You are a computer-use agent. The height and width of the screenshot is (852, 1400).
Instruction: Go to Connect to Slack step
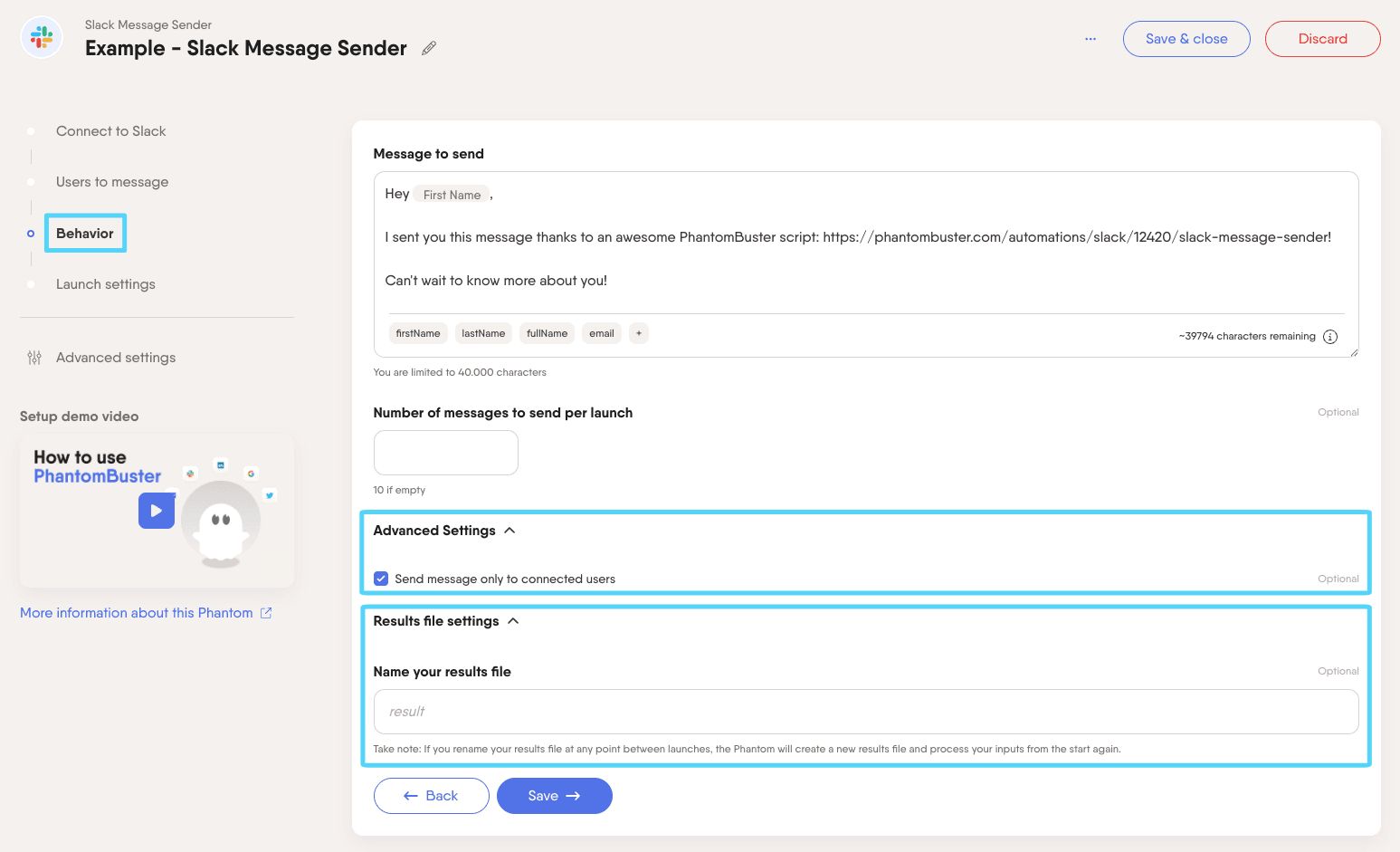(x=110, y=131)
